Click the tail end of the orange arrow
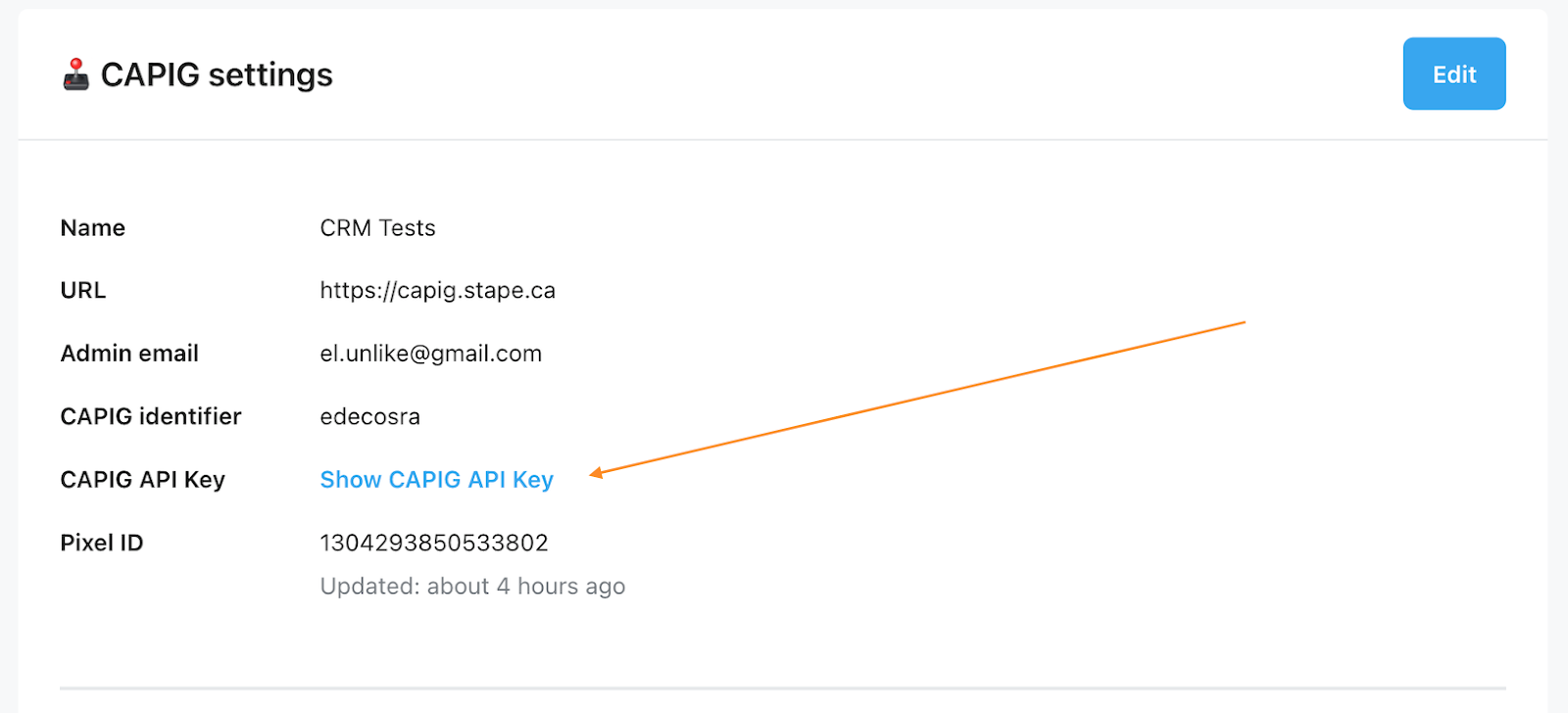This screenshot has height=713, width=1568. pyautogui.click(x=1242, y=322)
